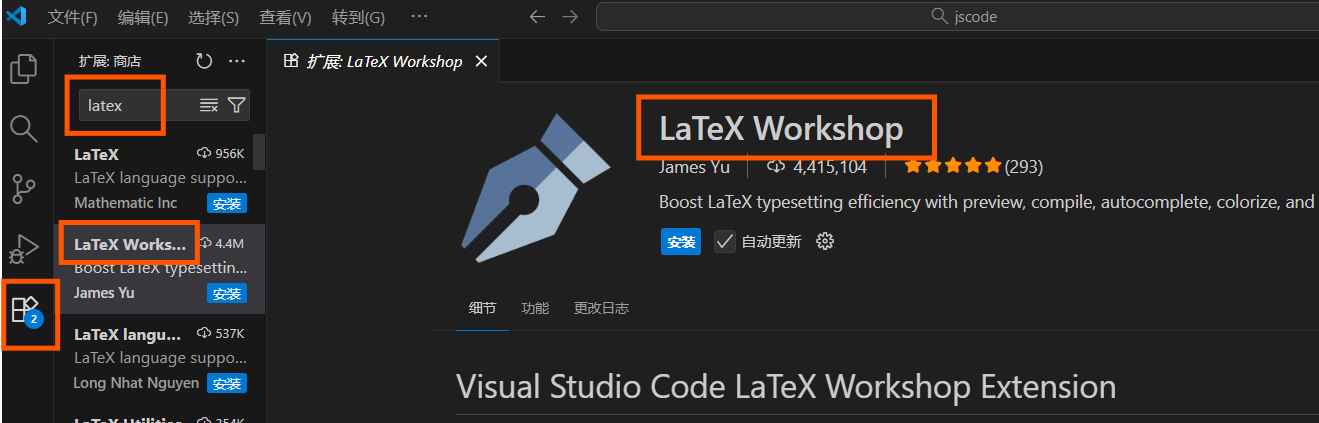Click the LaTeX Workshop title heading

[x=781, y=129]
